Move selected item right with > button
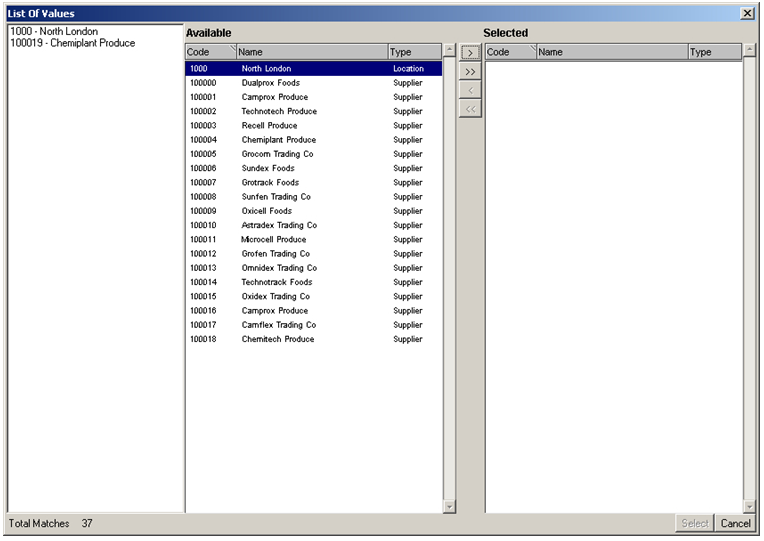Screen dimensions: 764x541 470,53
